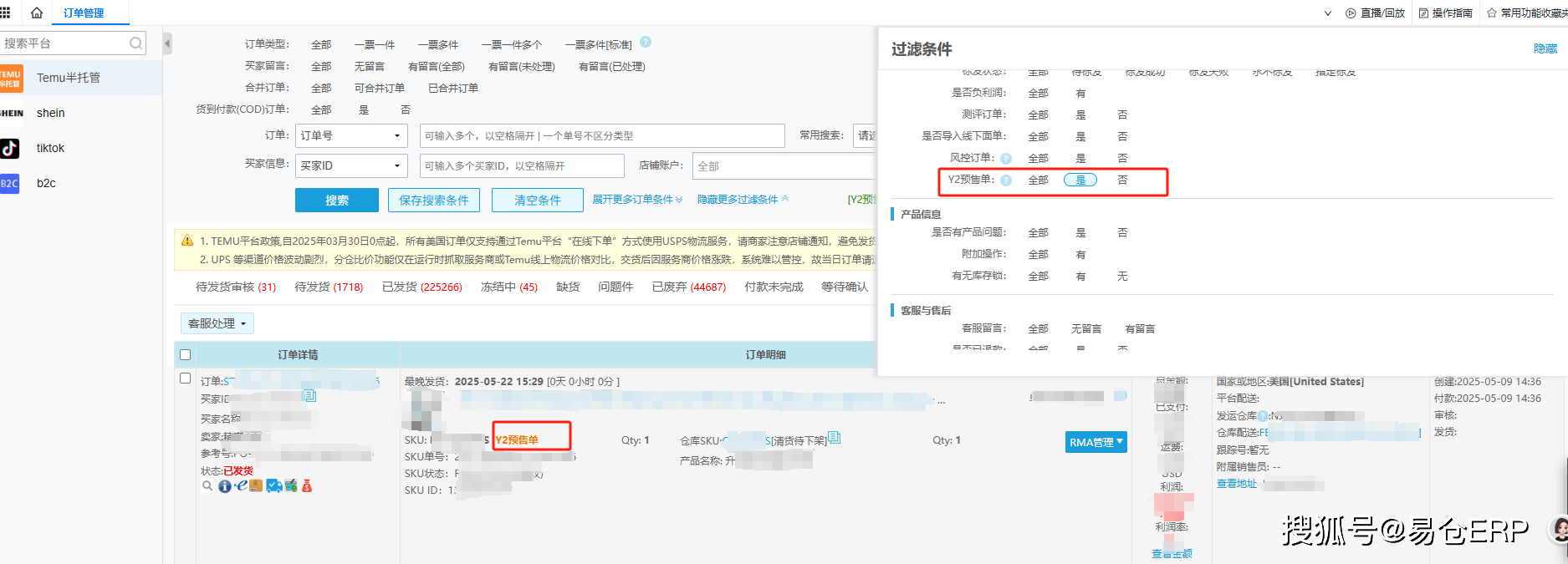The height and width of the screenshot is (564, 1568).
Task: Collapse sidebar with the left arrow handle
Action: click(167, 43)
